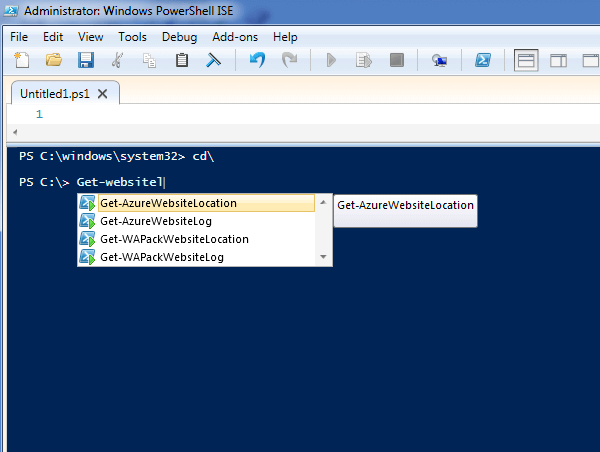Open the Add-ons menu
Viewport: 600px width, 452px height.
[x=235, y=37]
